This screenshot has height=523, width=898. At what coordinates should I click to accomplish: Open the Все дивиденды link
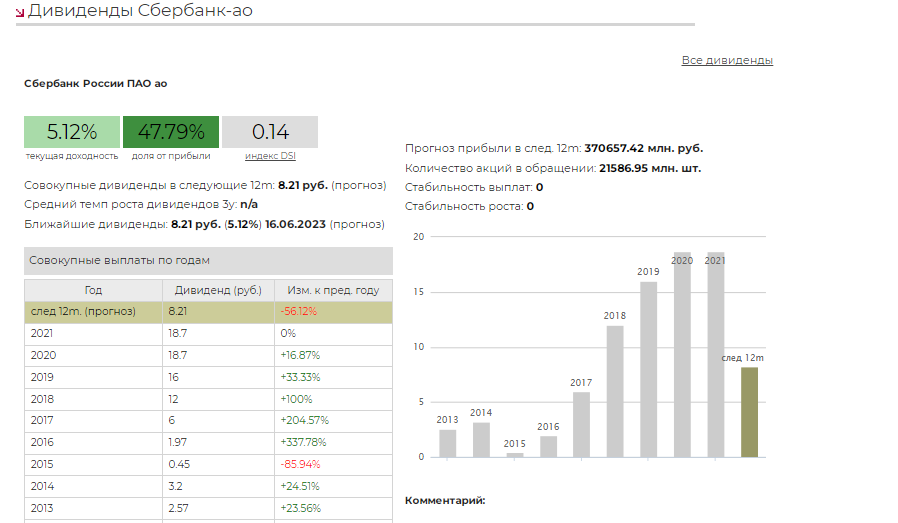pyautogui.click(x=727, y=60)
